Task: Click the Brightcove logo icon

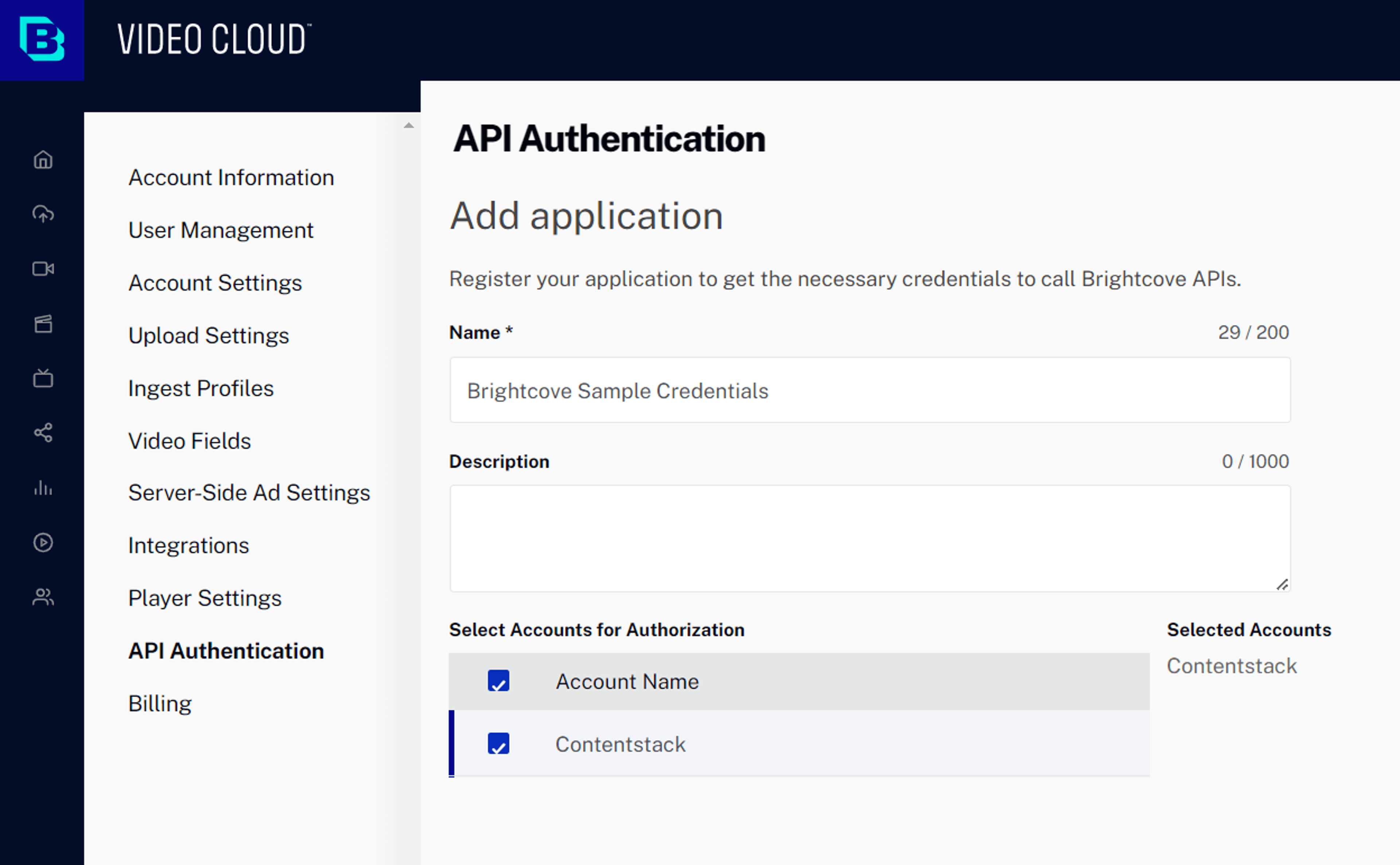Action: pos(42,39)
